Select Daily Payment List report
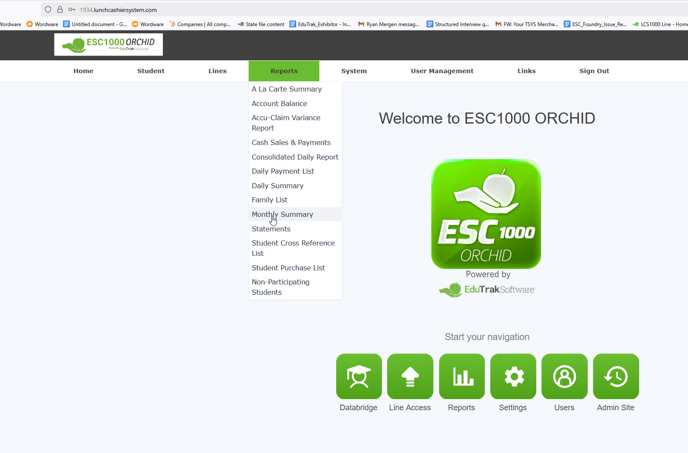The width and height of the screenshot is (688, 453). point(282,171)
